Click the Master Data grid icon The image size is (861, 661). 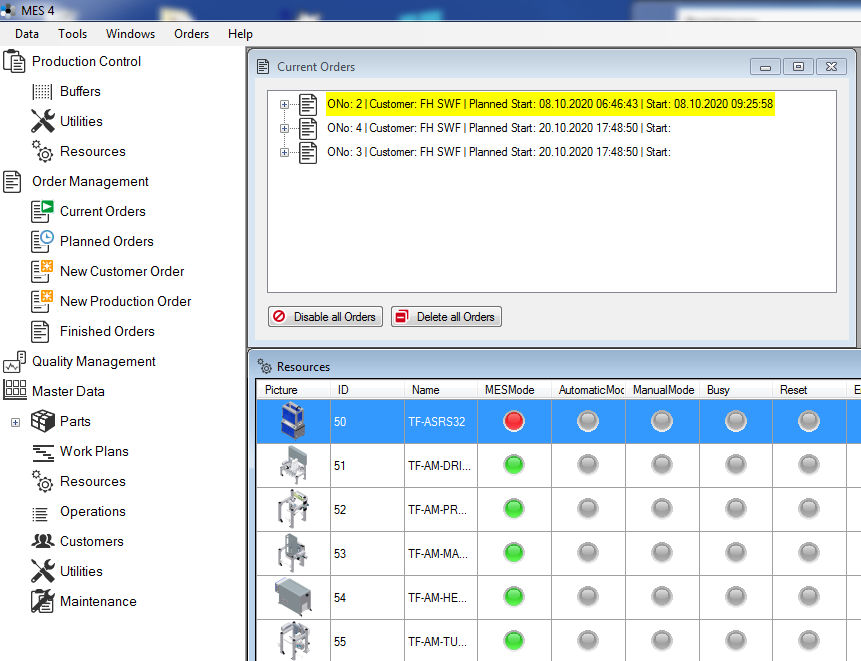(x=15, y=389)
